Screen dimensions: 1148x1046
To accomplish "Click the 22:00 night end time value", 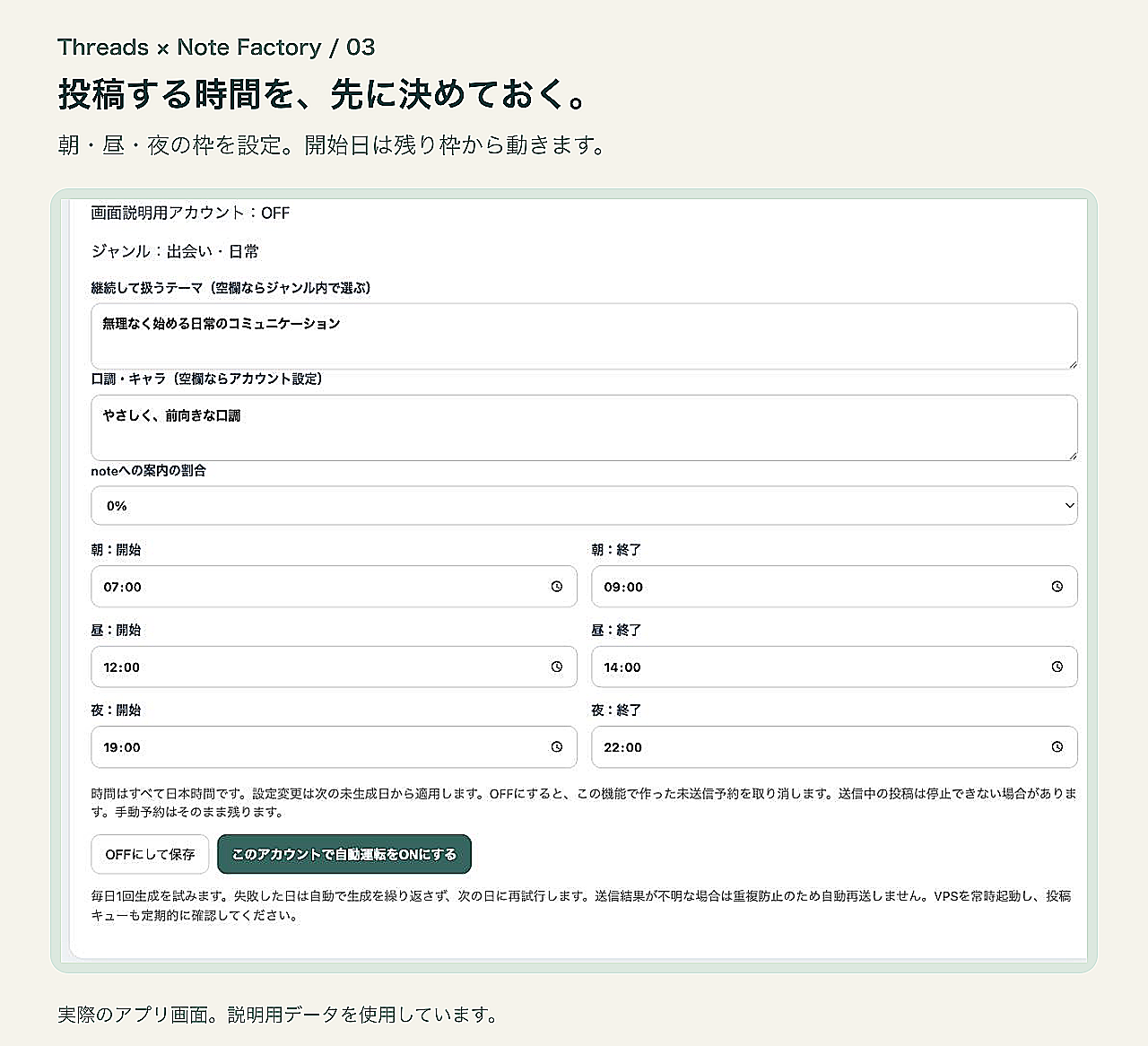I will coord(623,747).
